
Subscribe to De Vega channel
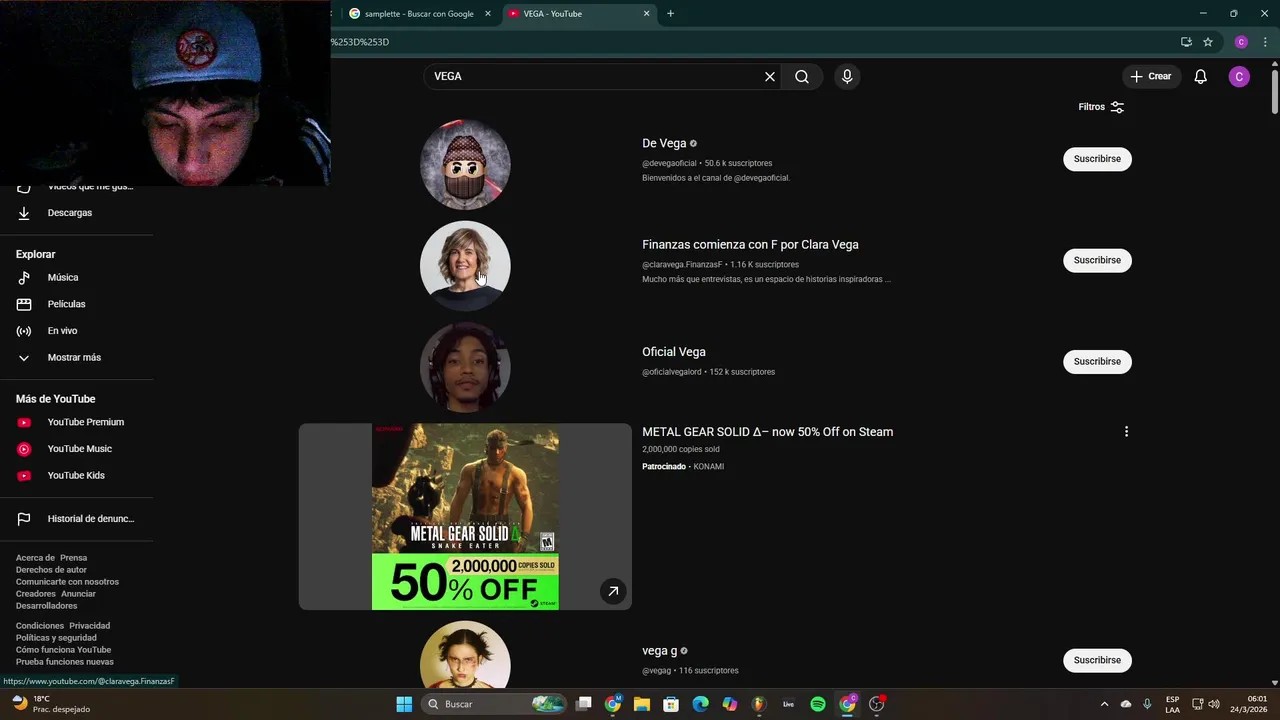coord(1097,159)
